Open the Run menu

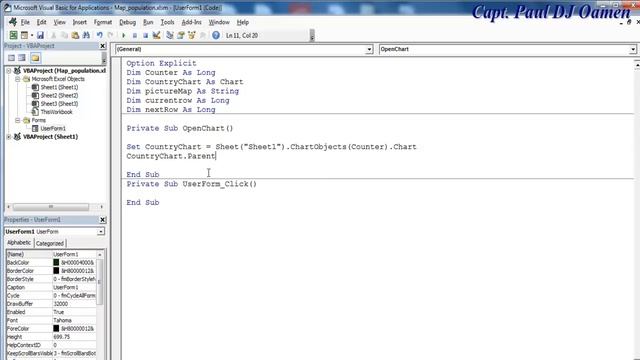tap(148, 22)
